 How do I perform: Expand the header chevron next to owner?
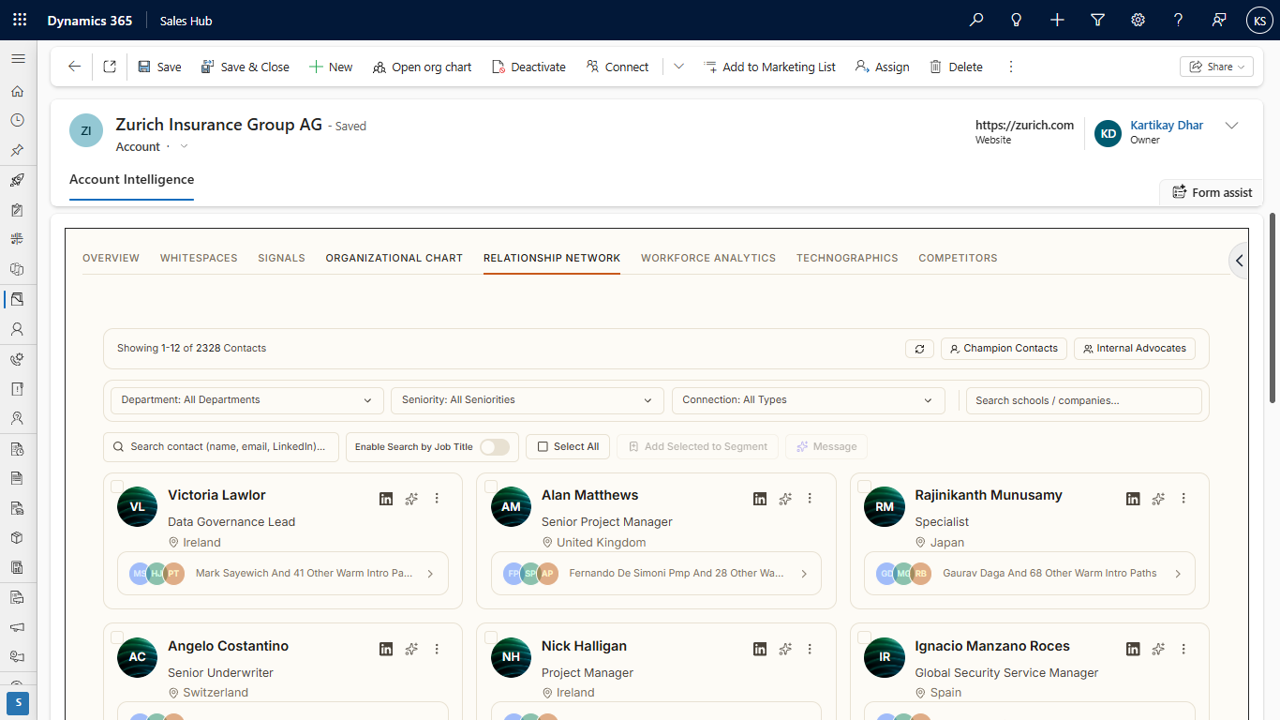(x=1232, y=126)
